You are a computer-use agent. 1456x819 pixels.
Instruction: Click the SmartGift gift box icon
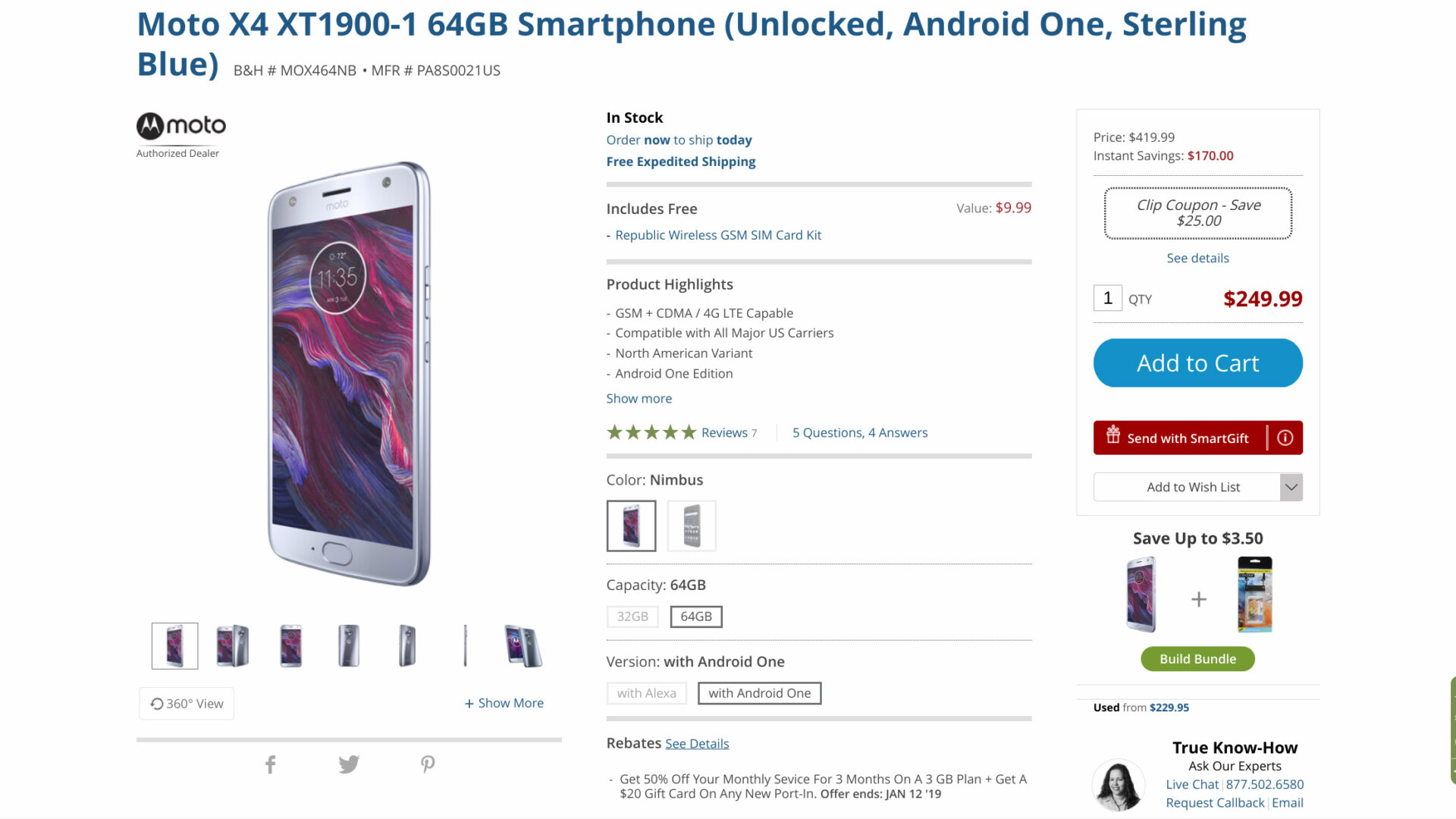coord(1112,435)
